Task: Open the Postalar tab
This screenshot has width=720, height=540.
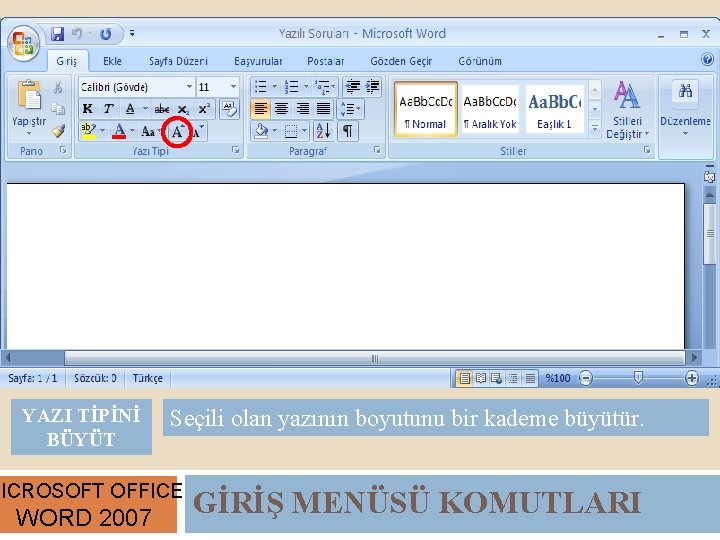Action: (x=326, y=61)
